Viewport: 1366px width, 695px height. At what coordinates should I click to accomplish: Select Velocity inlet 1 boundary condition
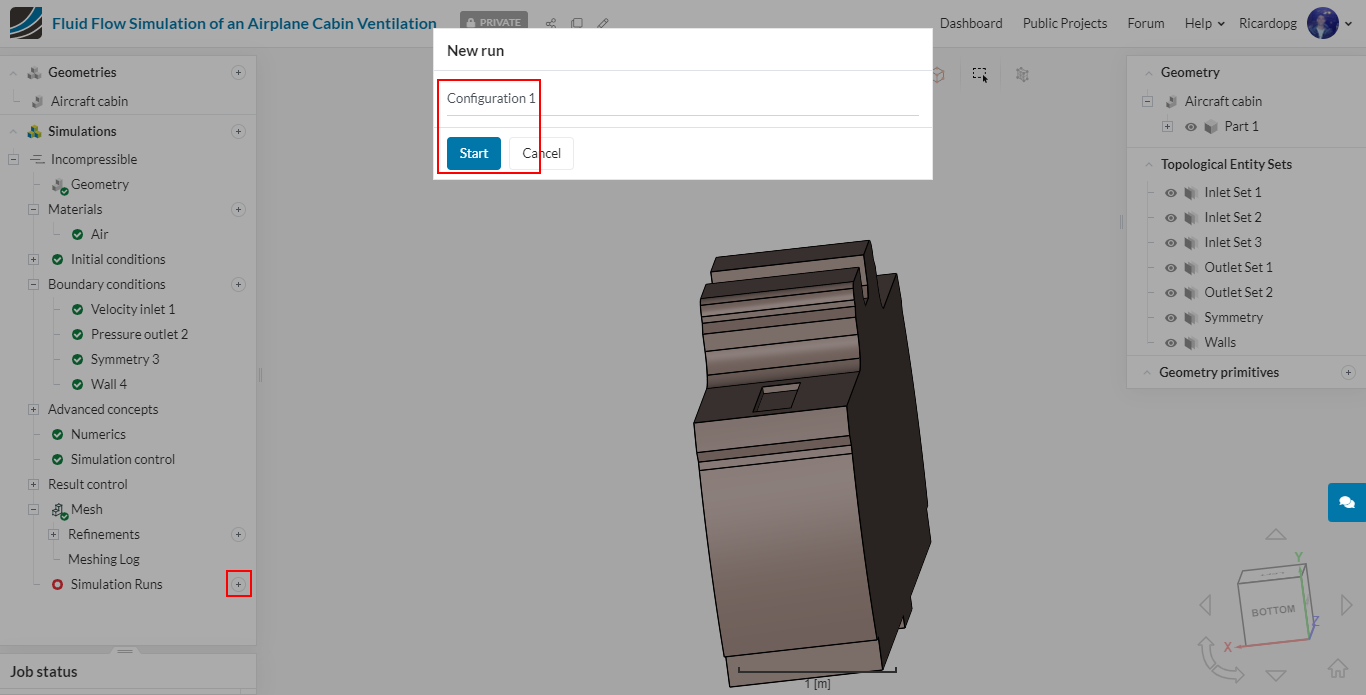[133, 309]
